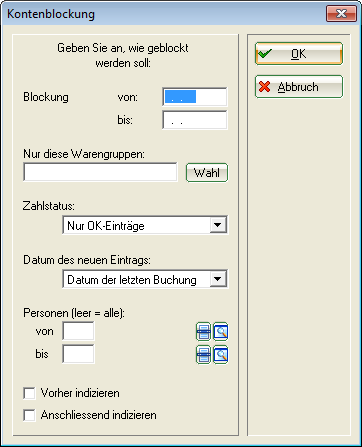Open Datum der letzten Buchung combo
The width and height of the screenshot is (362, 447).
145,279
